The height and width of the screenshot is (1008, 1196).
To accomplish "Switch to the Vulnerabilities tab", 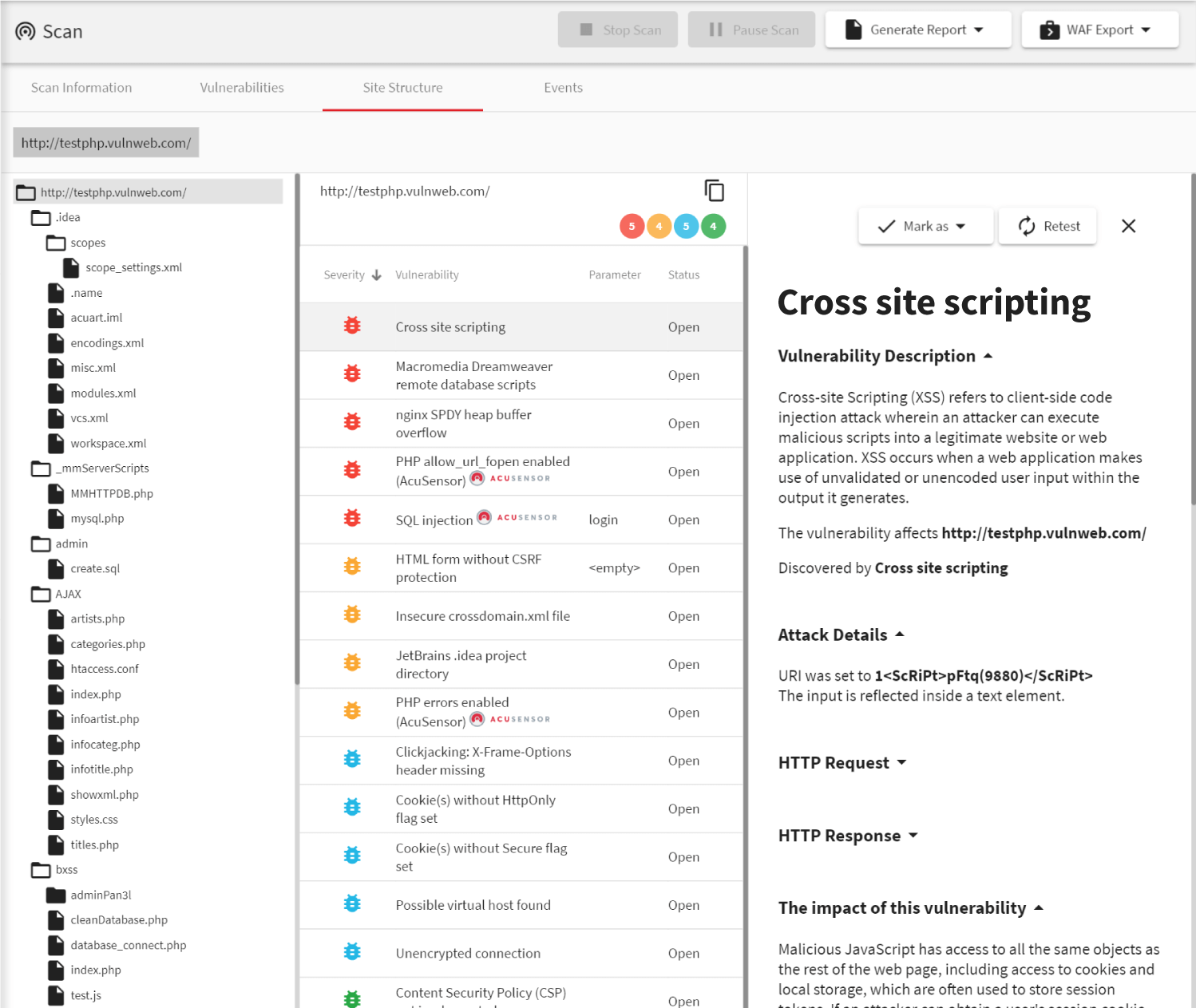I will pyautogui.click(x=242, y=88).
